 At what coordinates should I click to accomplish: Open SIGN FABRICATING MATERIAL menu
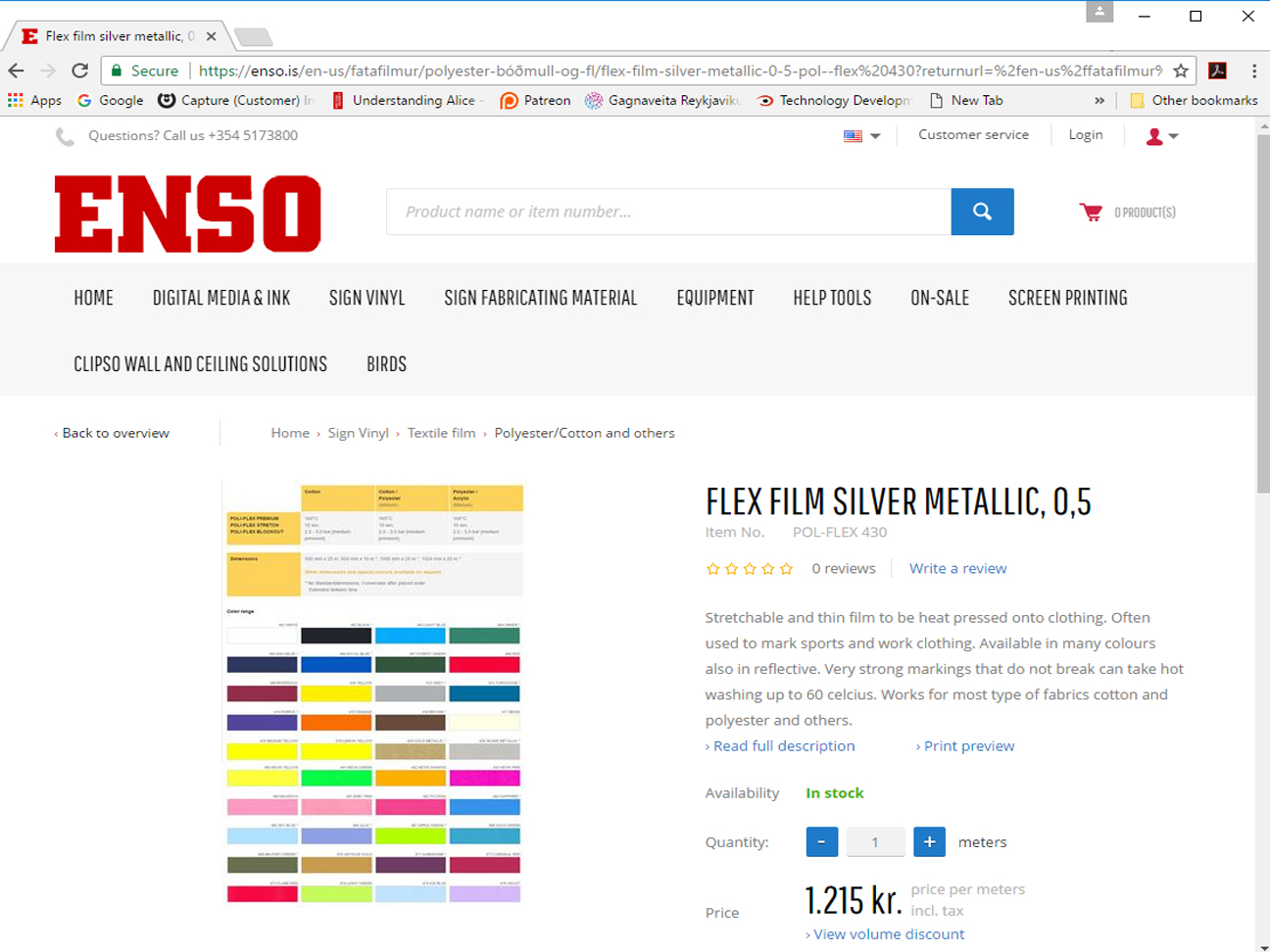click(x=541, y=298)
